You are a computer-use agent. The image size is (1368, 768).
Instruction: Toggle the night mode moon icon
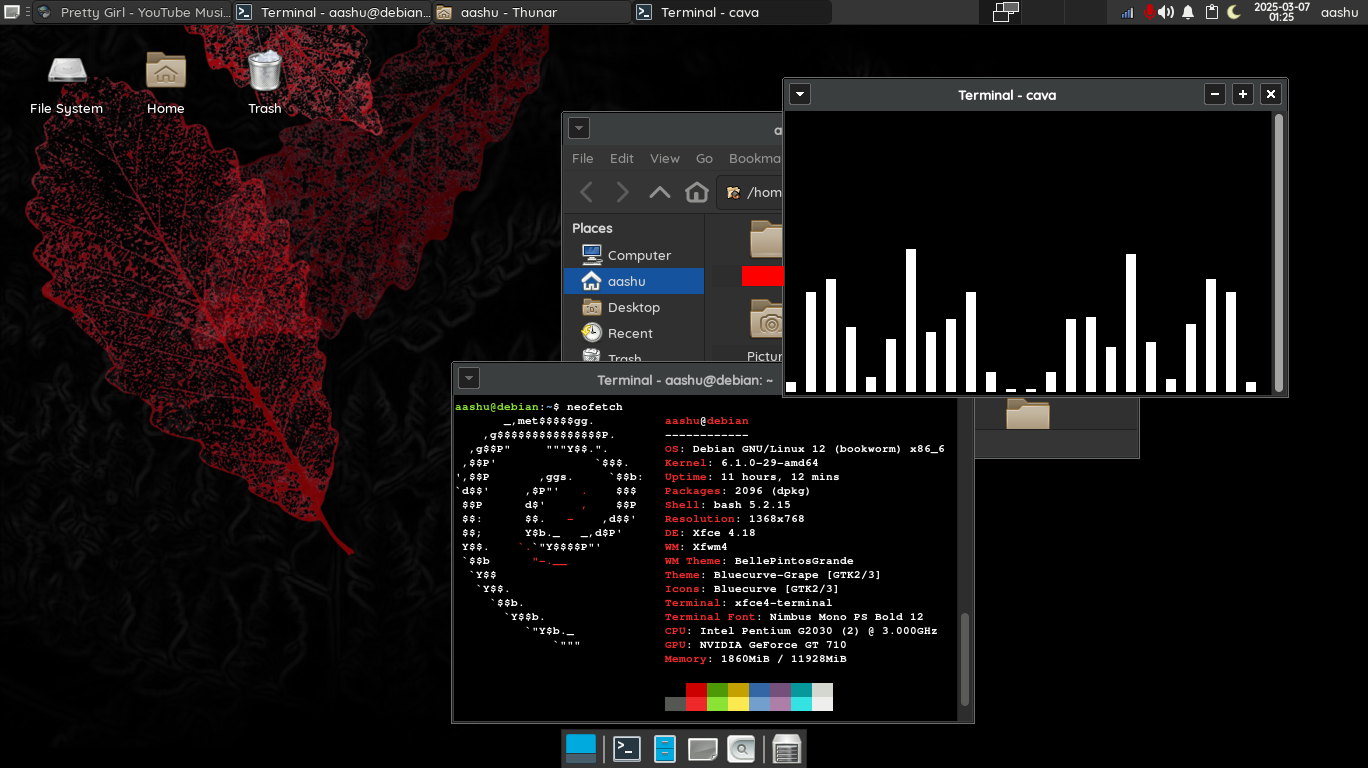tap(1234, 12)
